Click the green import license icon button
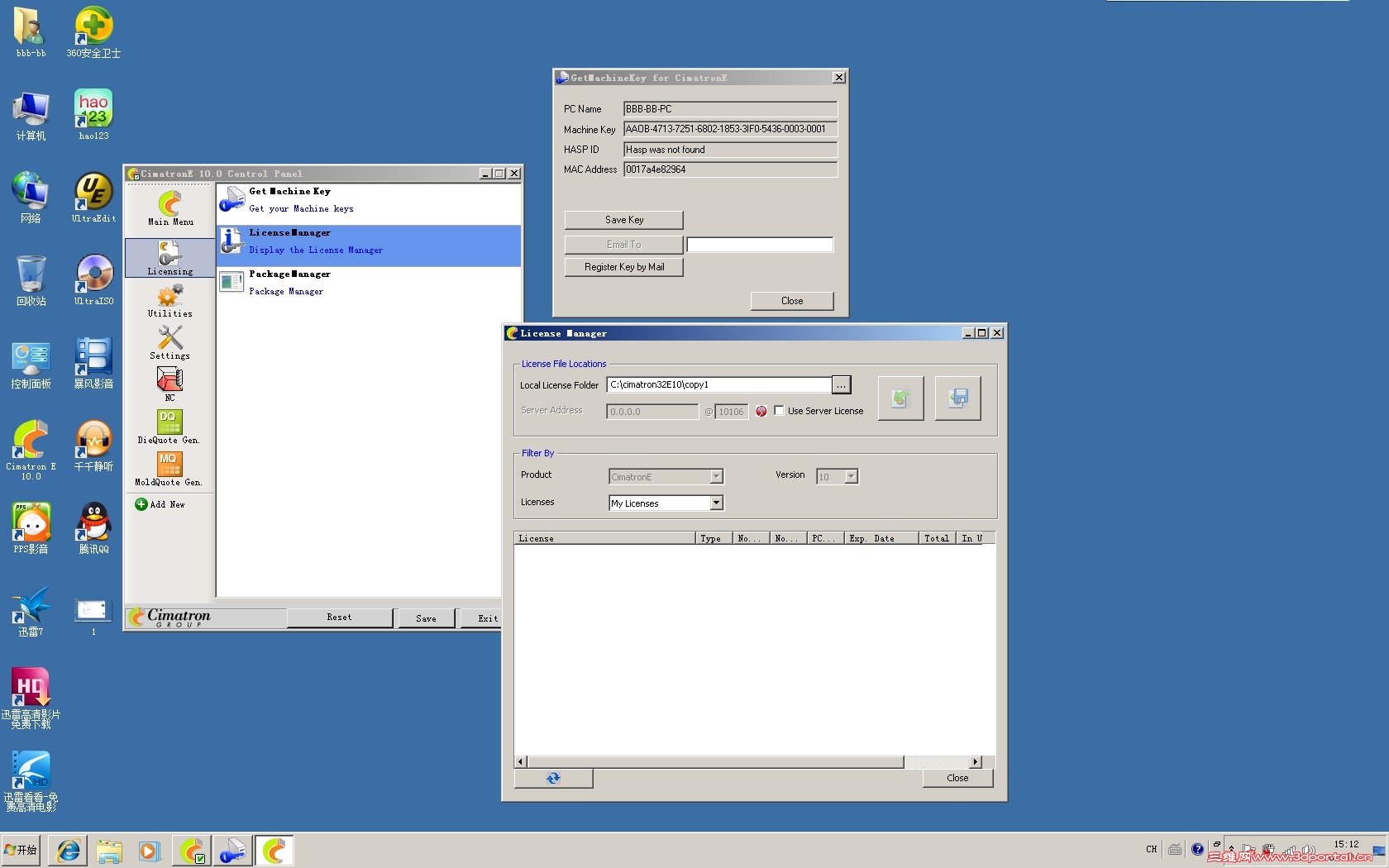 coord(900,398)
